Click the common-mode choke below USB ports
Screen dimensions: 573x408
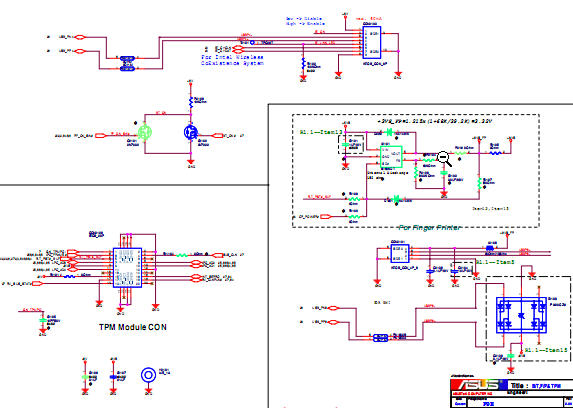(381, 337)
